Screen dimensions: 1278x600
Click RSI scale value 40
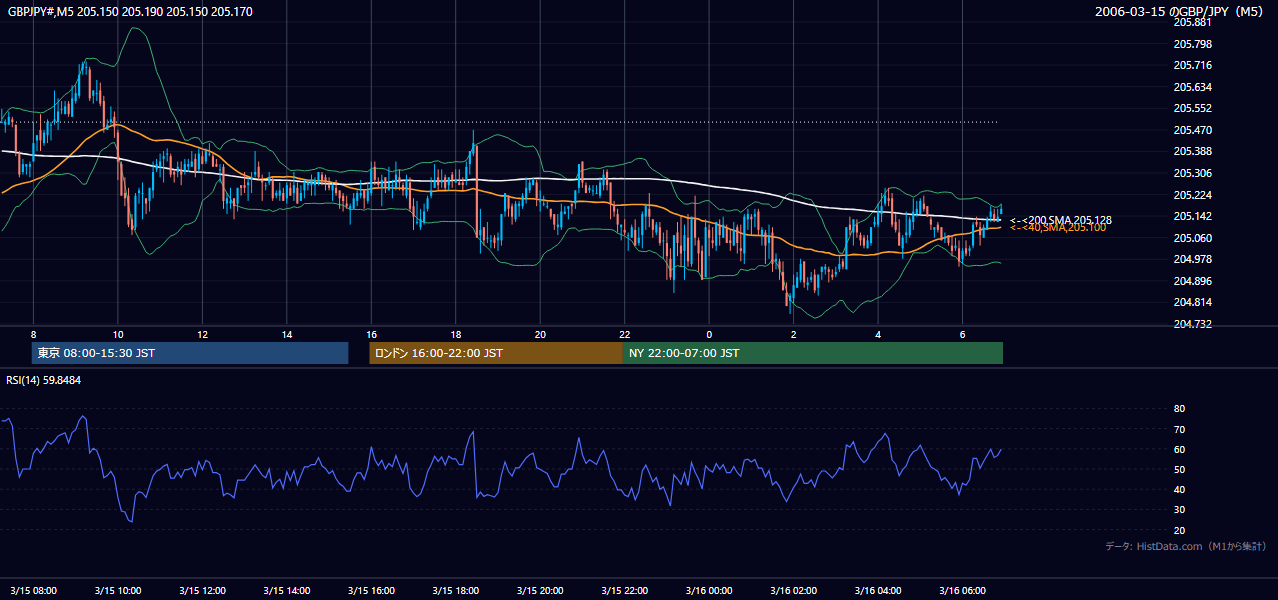point(1179,490)
